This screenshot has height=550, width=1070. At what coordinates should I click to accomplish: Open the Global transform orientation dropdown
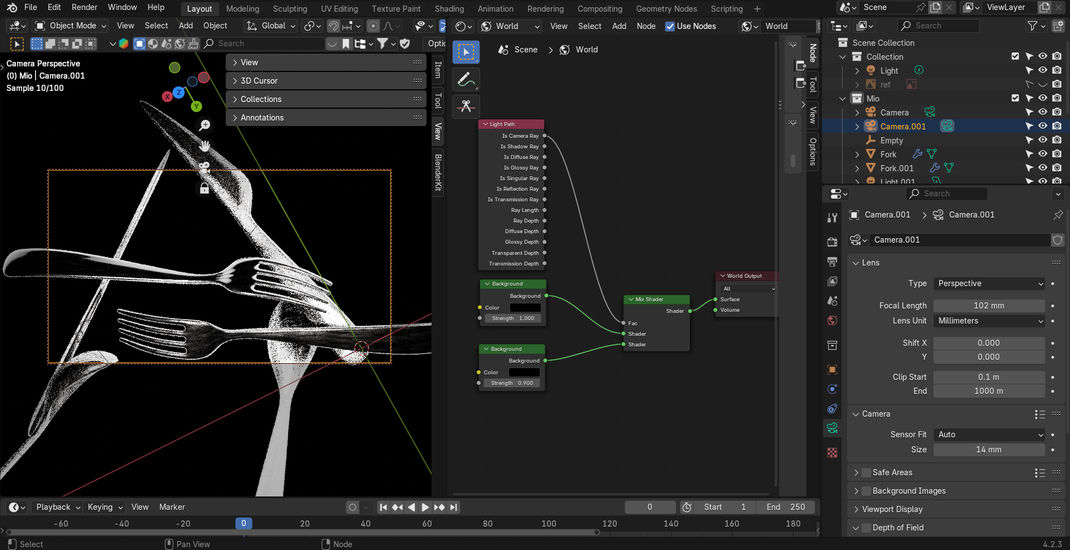tap(270, 26)
